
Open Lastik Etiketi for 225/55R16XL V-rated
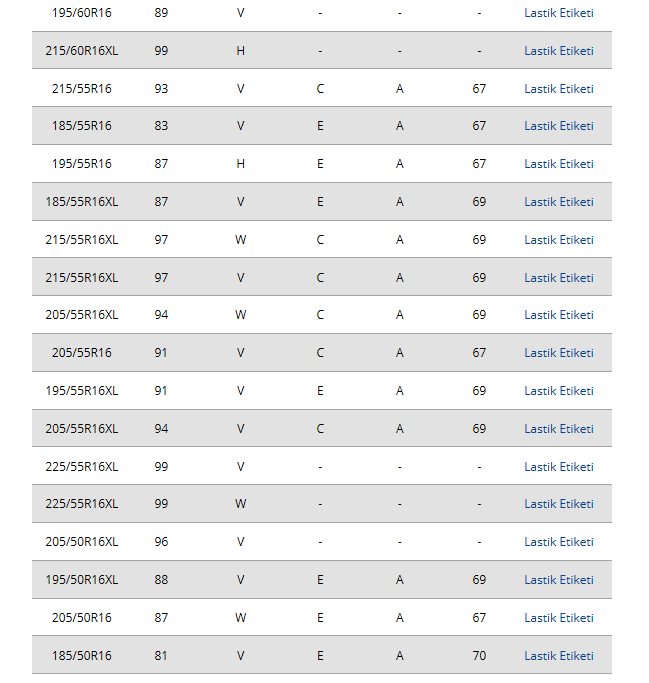click(x=558, y=467)
